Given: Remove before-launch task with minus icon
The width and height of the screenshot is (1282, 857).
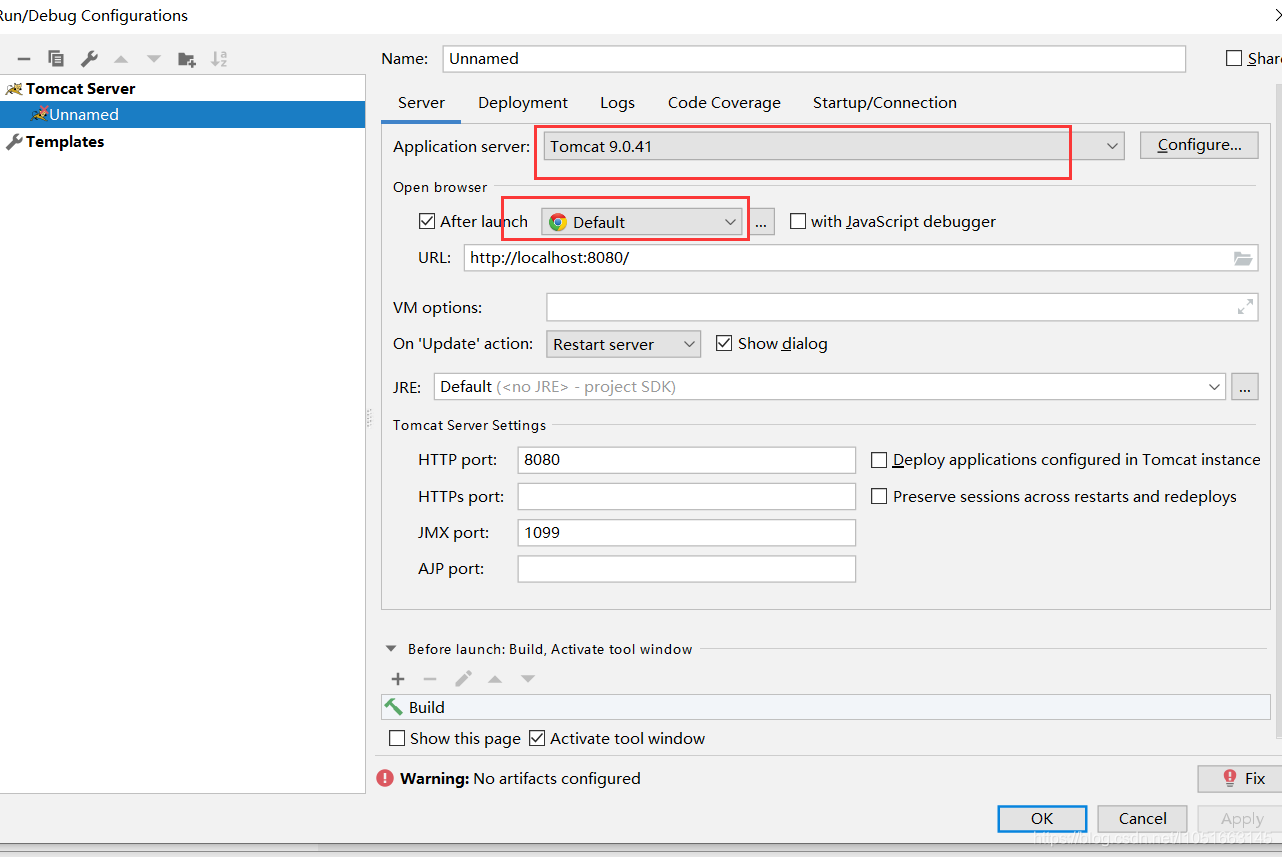Looking at the screenshot, I should (430, 679).
